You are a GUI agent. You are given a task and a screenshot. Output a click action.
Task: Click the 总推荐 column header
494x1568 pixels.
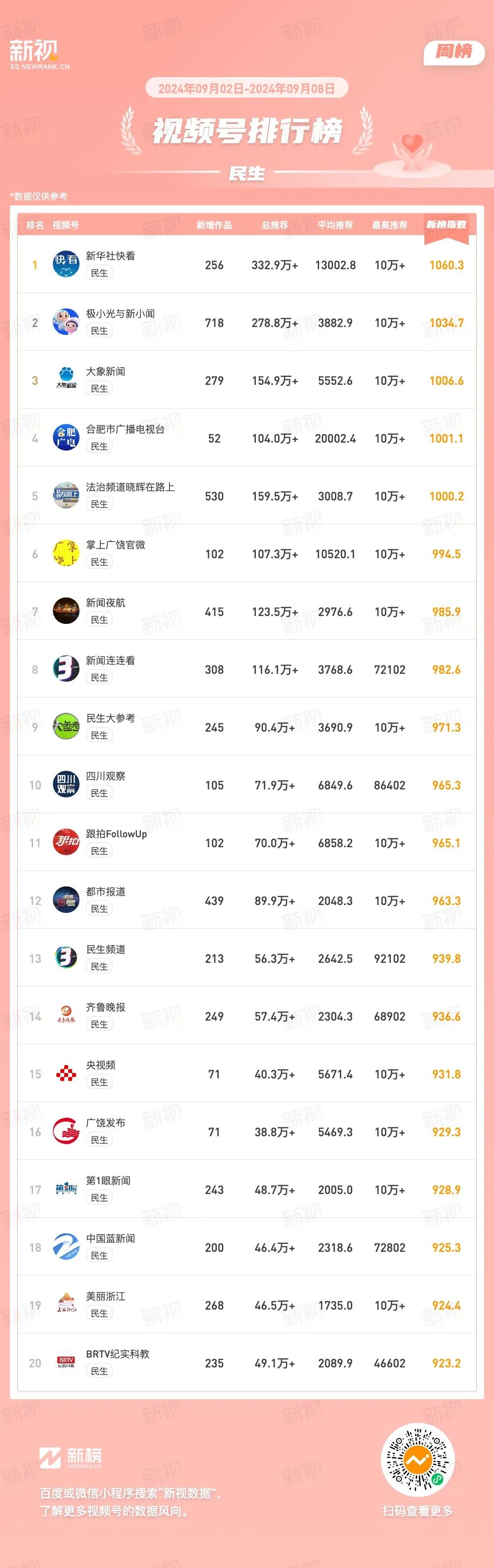pos(275,225)
